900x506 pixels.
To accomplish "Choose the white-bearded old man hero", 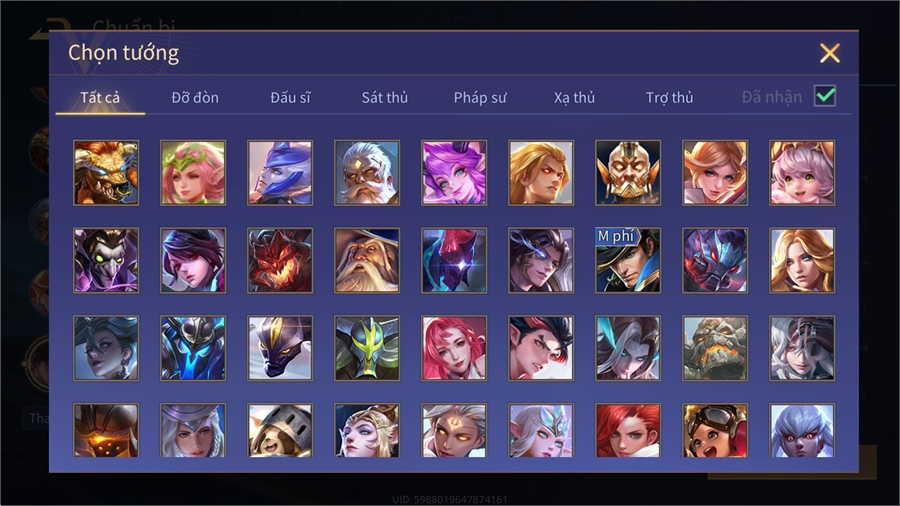I will [x=367, y=173].
